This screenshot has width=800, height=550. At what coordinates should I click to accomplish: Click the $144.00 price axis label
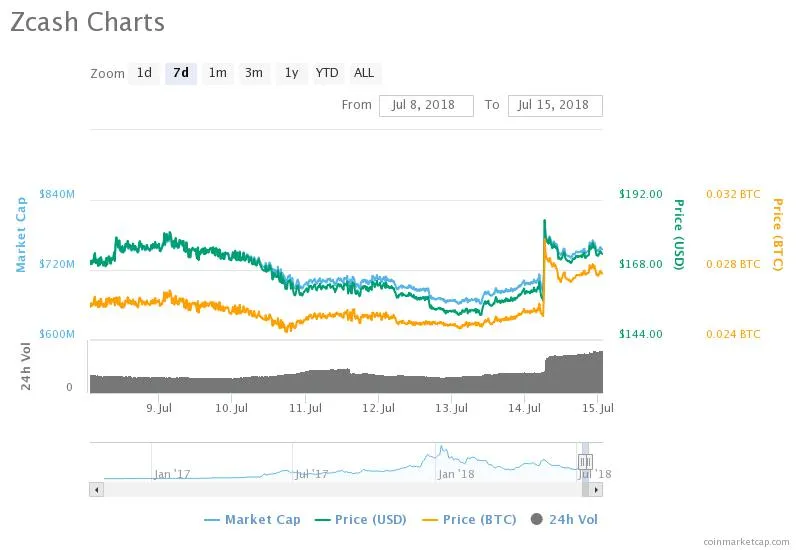pos(640,334)
